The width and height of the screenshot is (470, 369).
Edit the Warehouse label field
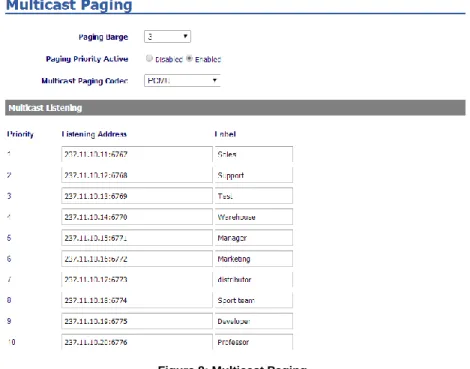click(x=254, y=217)
